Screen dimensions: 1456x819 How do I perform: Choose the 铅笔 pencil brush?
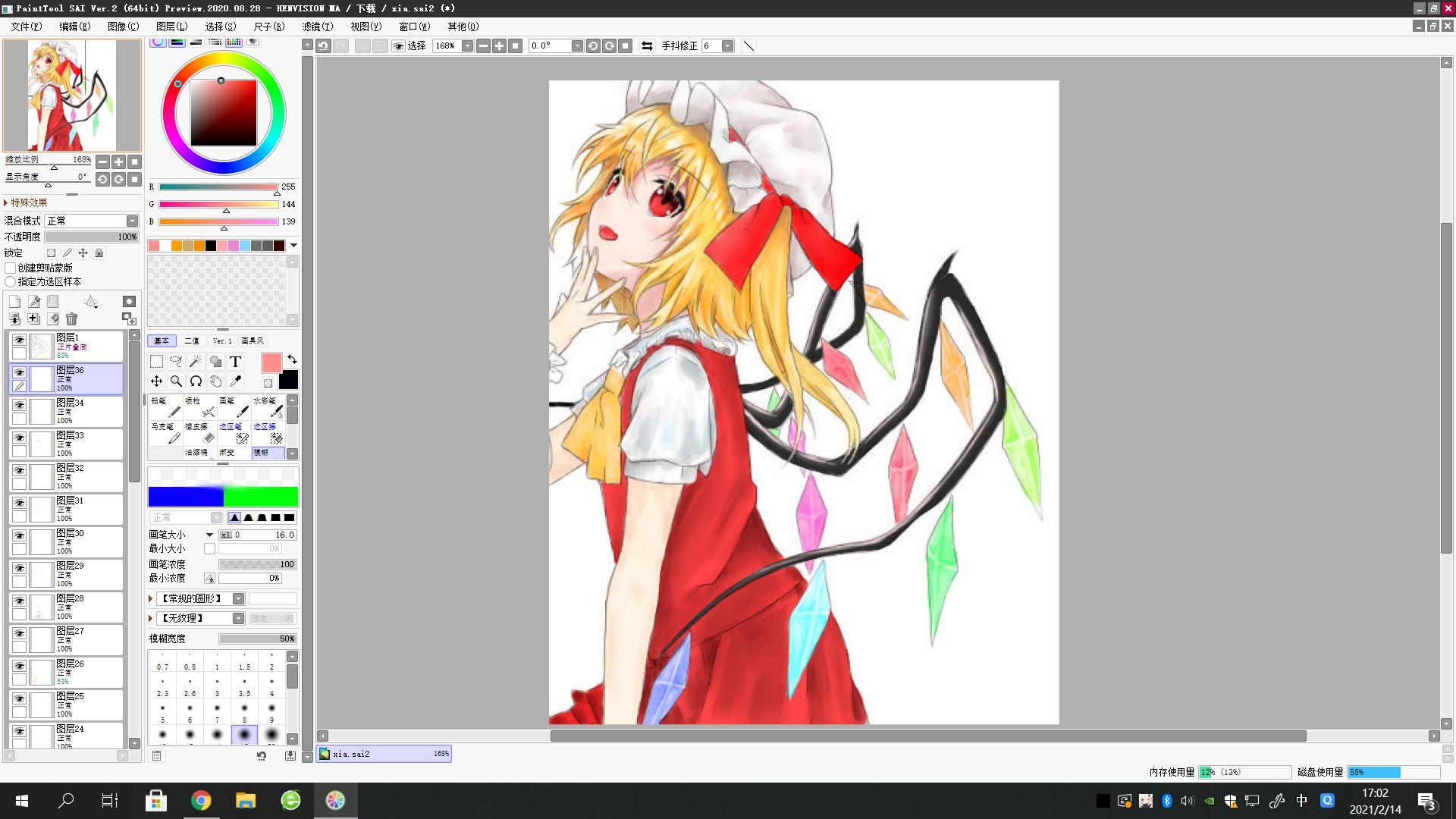(165, 407)
